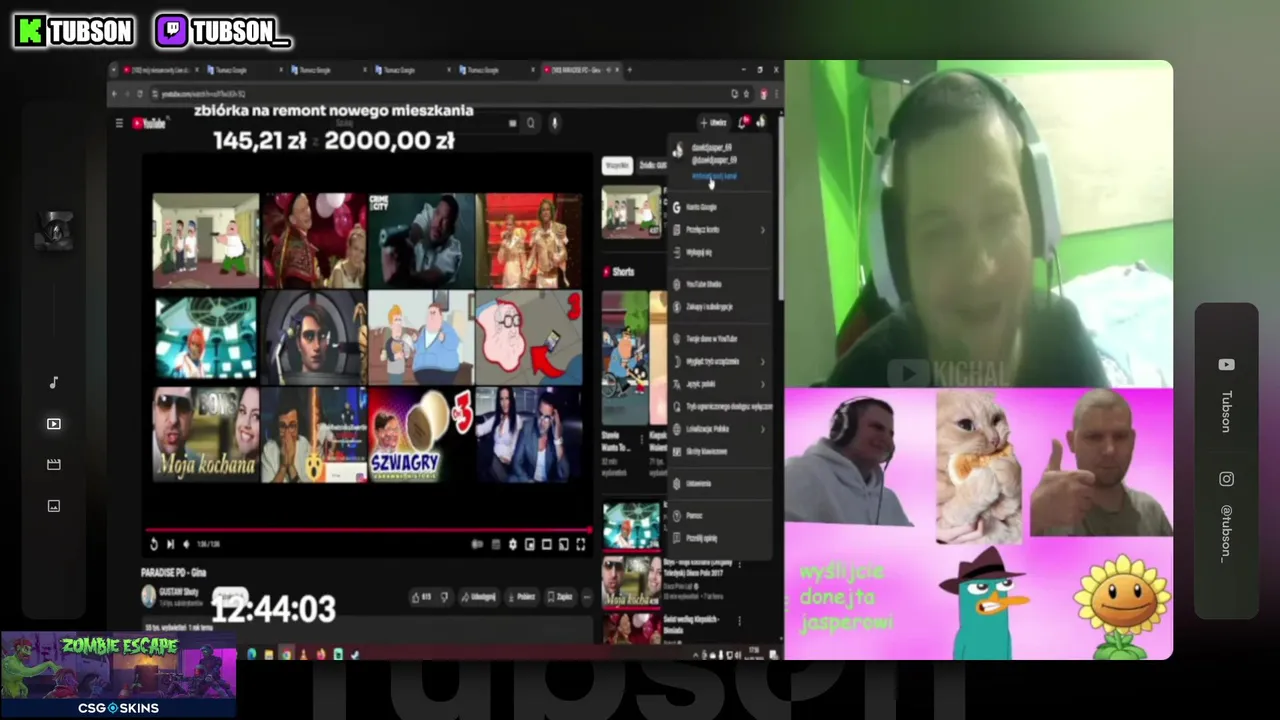Open Chrome from the Windows taskbar

pos(286,655)
